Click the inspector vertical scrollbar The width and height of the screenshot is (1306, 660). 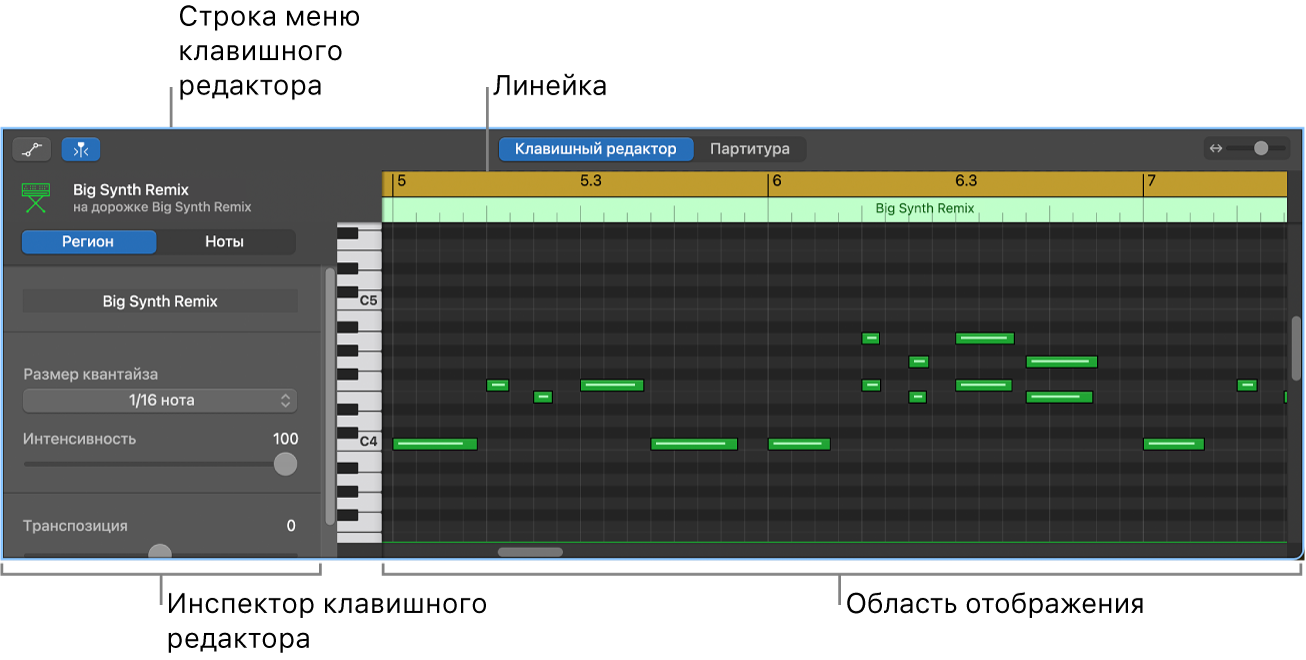click(x=330, y=396)
